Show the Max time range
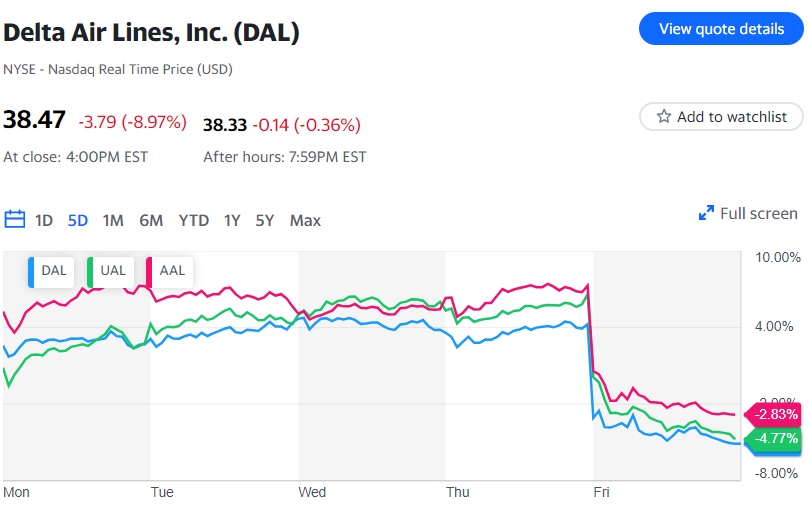Viewport: 808px width, 513px height. pos(305,220)
